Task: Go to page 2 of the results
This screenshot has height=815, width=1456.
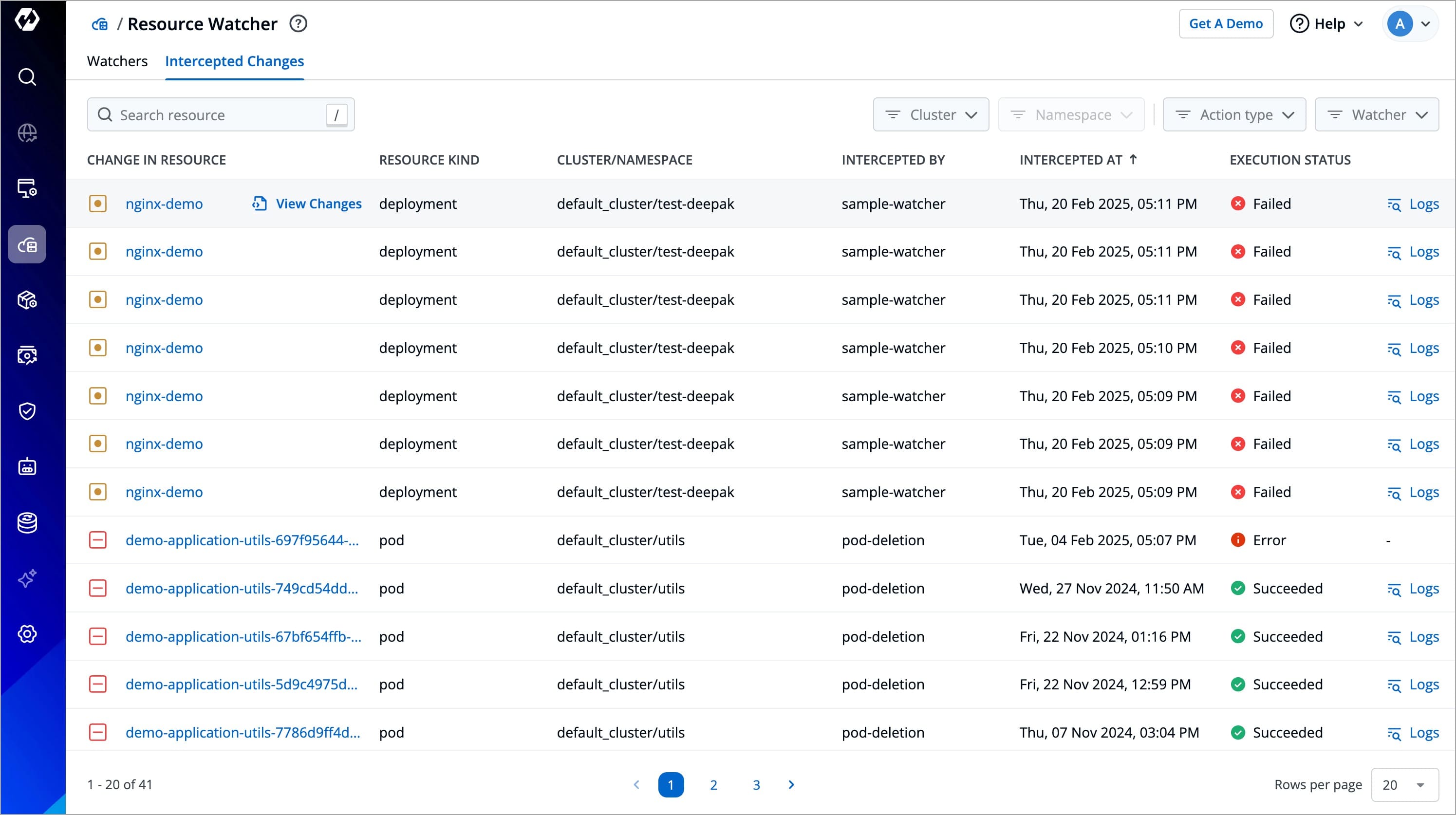Action: point(713,784)
